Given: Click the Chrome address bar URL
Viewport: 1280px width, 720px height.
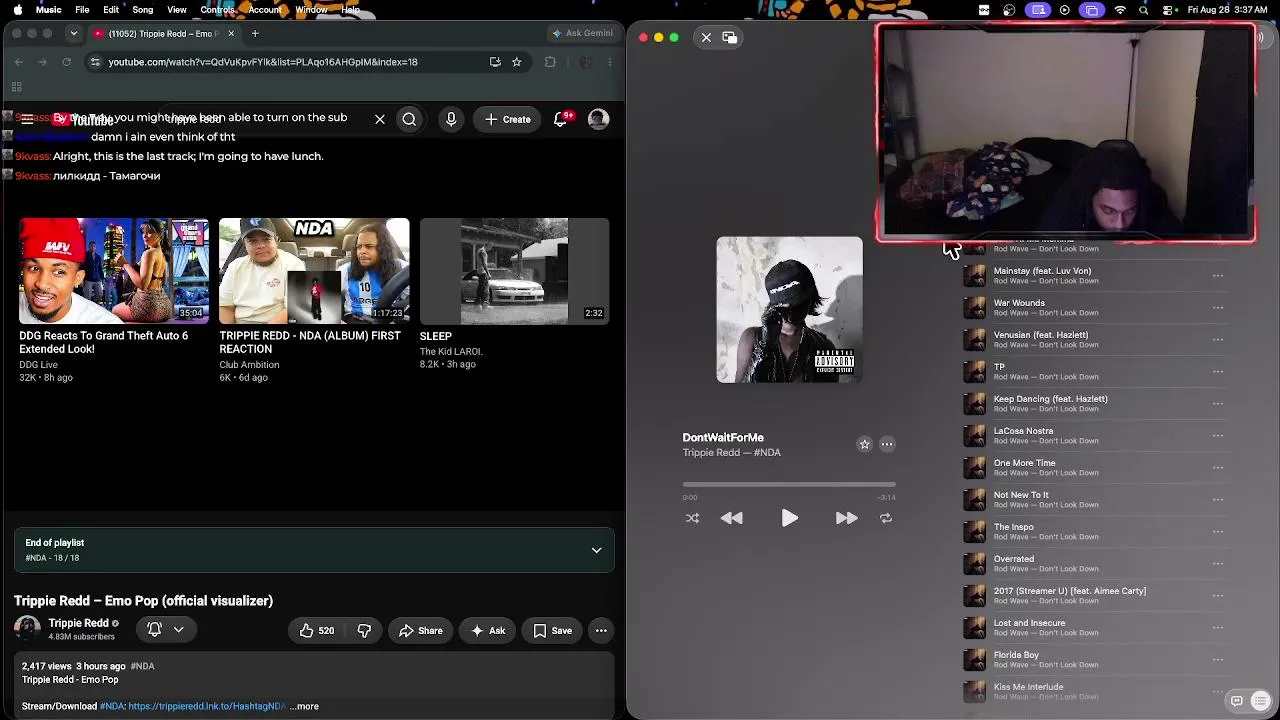Looking at the screenshot, I should (263, 62).
